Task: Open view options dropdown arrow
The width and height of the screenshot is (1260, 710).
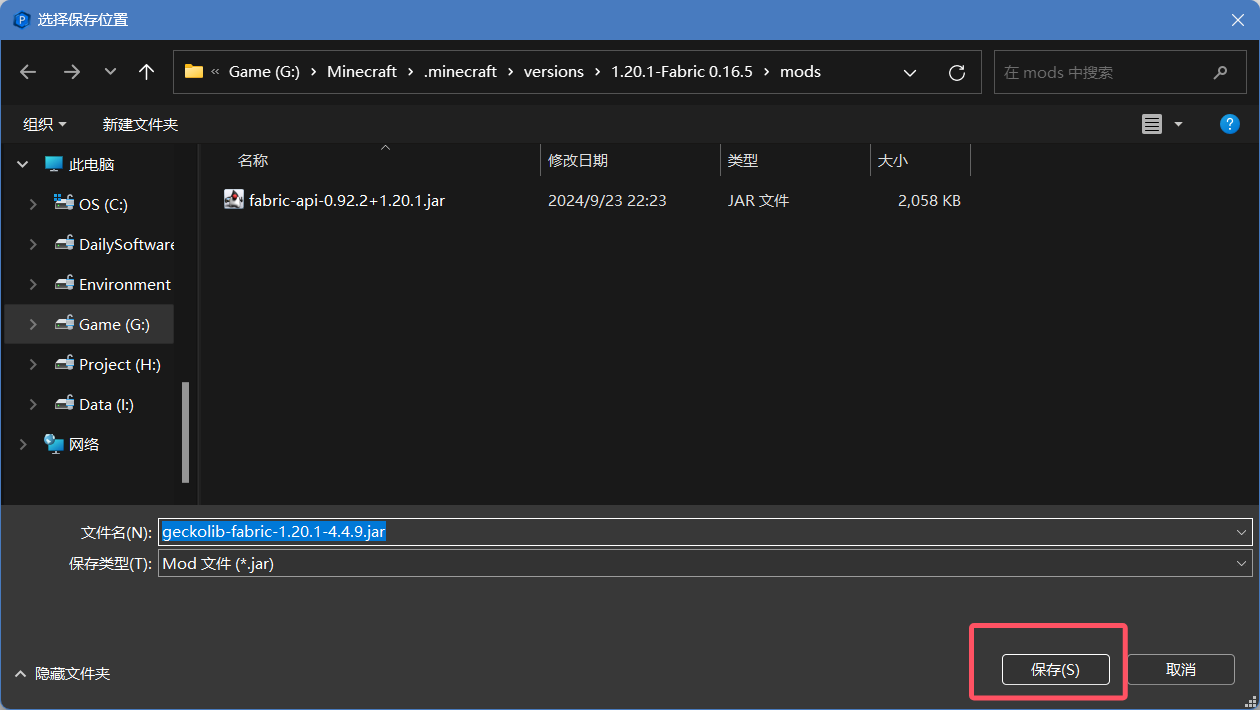Action: tap(1178, 124)
